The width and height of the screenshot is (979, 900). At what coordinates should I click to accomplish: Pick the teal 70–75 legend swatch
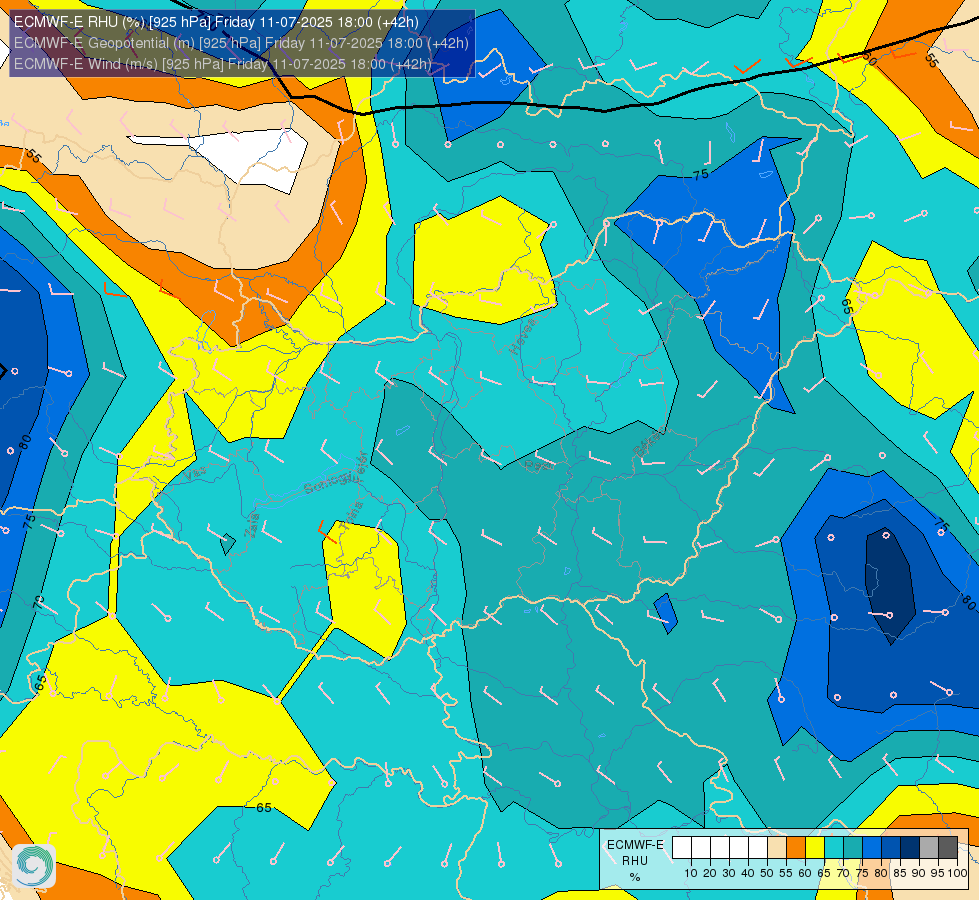tap(853, 848)
